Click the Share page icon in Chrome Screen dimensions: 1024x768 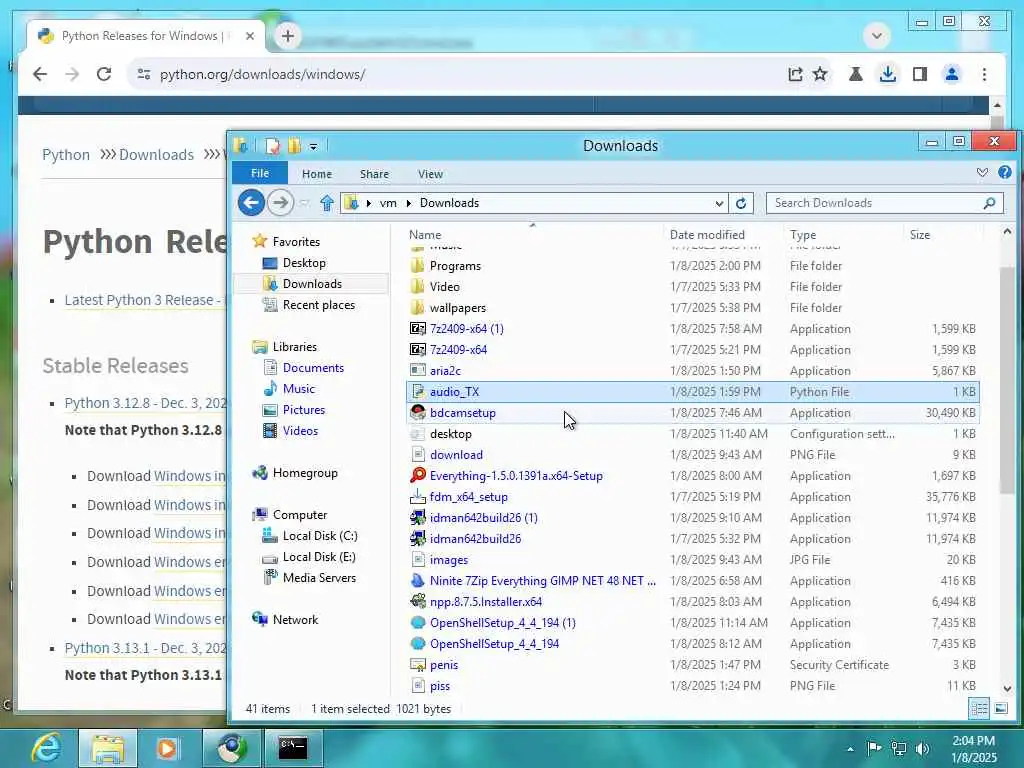pyautogui.click(x=795, y=74)
